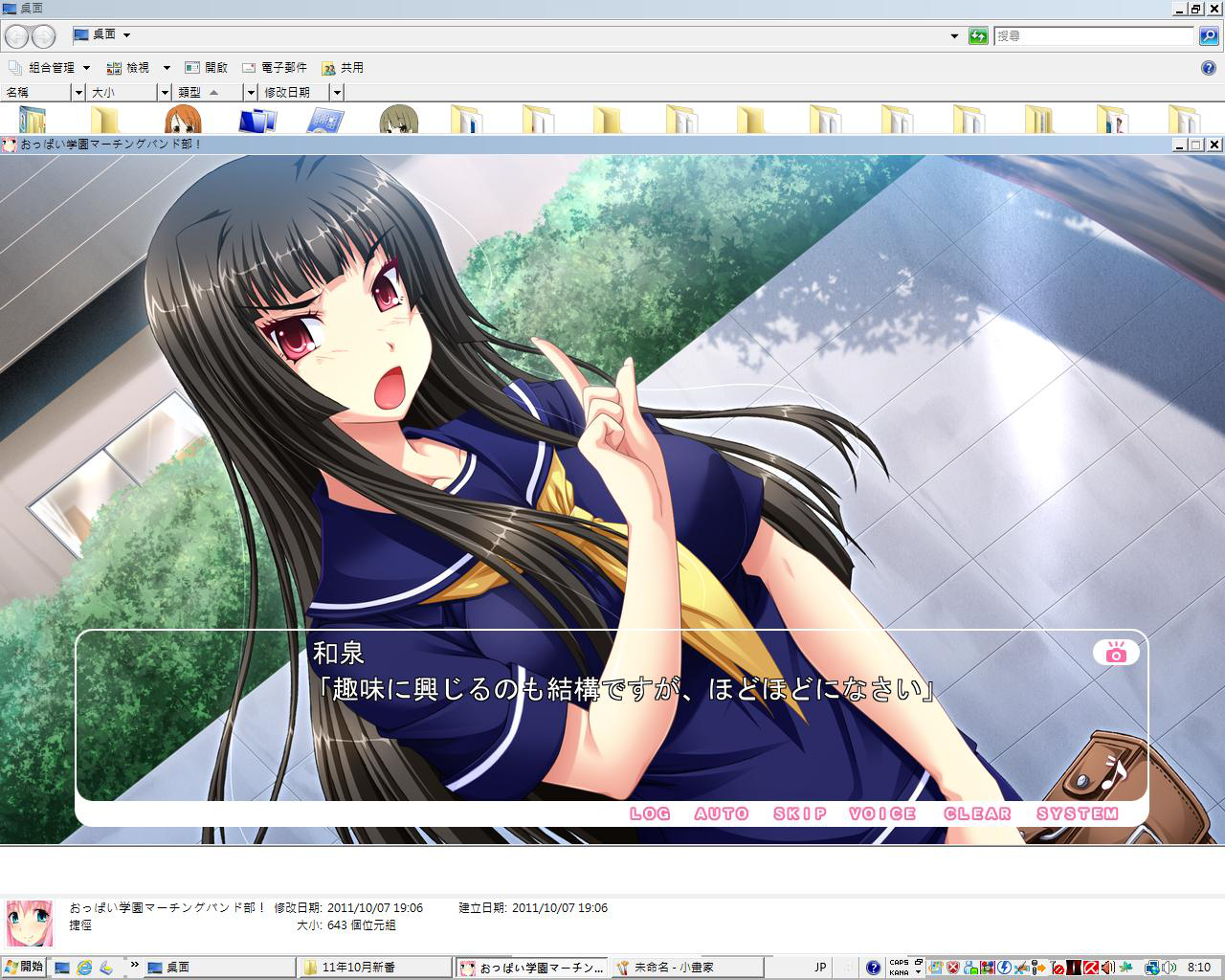Sort files by the 大小 column header
This screenshot has width=1225, height=980.
pyautogui.click(x=122, y=92)
